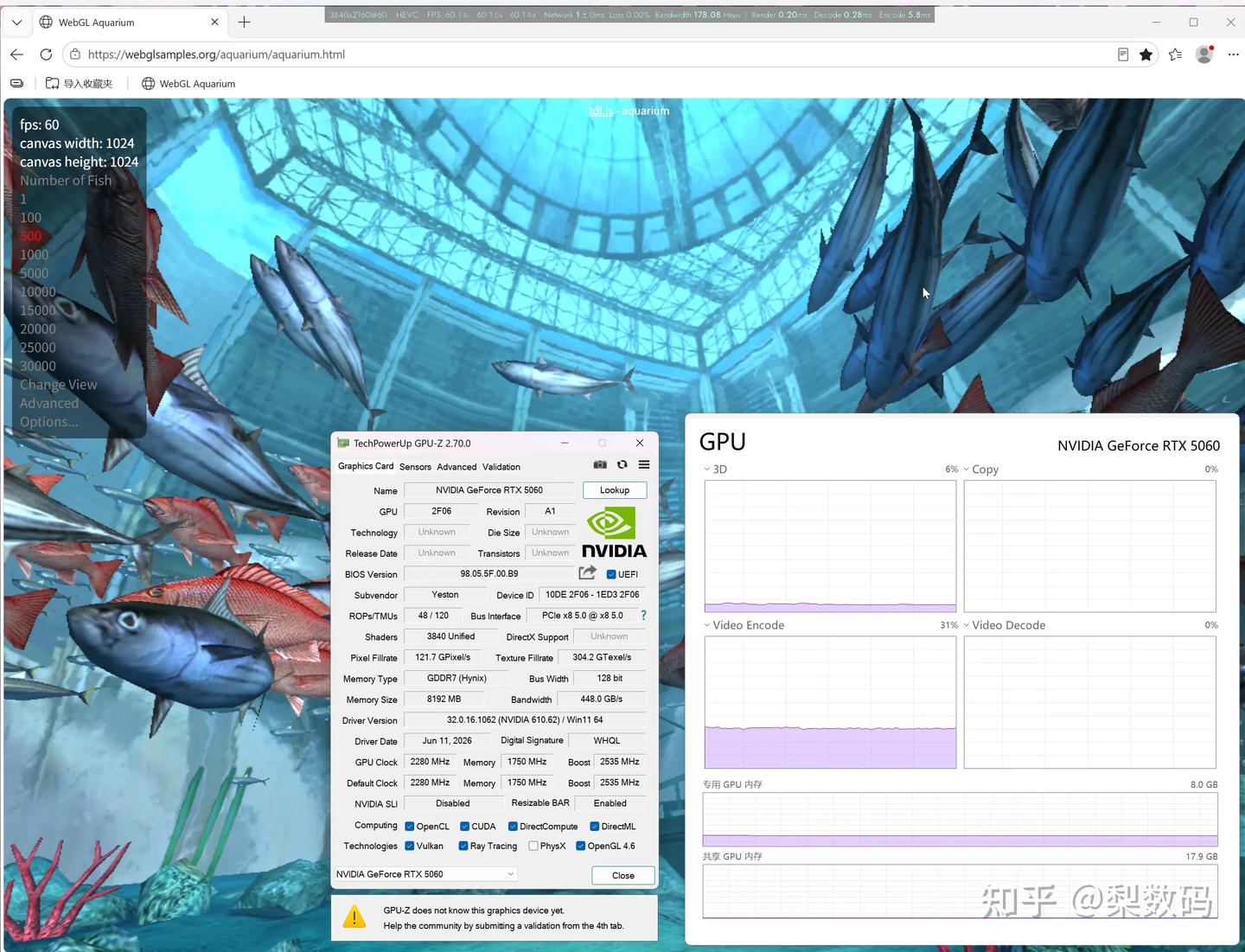Open the Video Encode graph selector dropdown
This screenshot has width=1245, height=952.
point(707,625)
